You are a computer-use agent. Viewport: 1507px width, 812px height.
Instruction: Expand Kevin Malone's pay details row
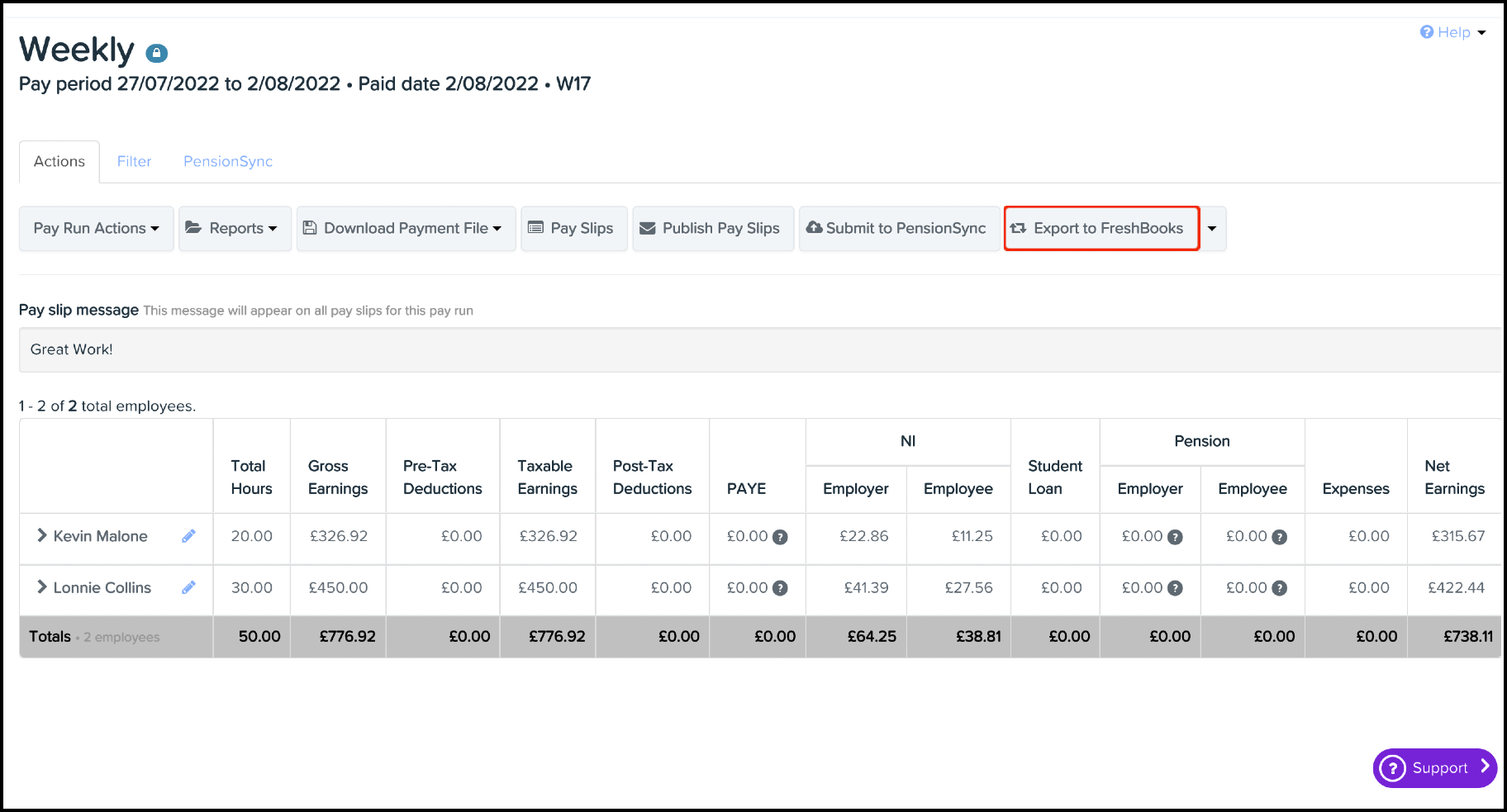42,535
